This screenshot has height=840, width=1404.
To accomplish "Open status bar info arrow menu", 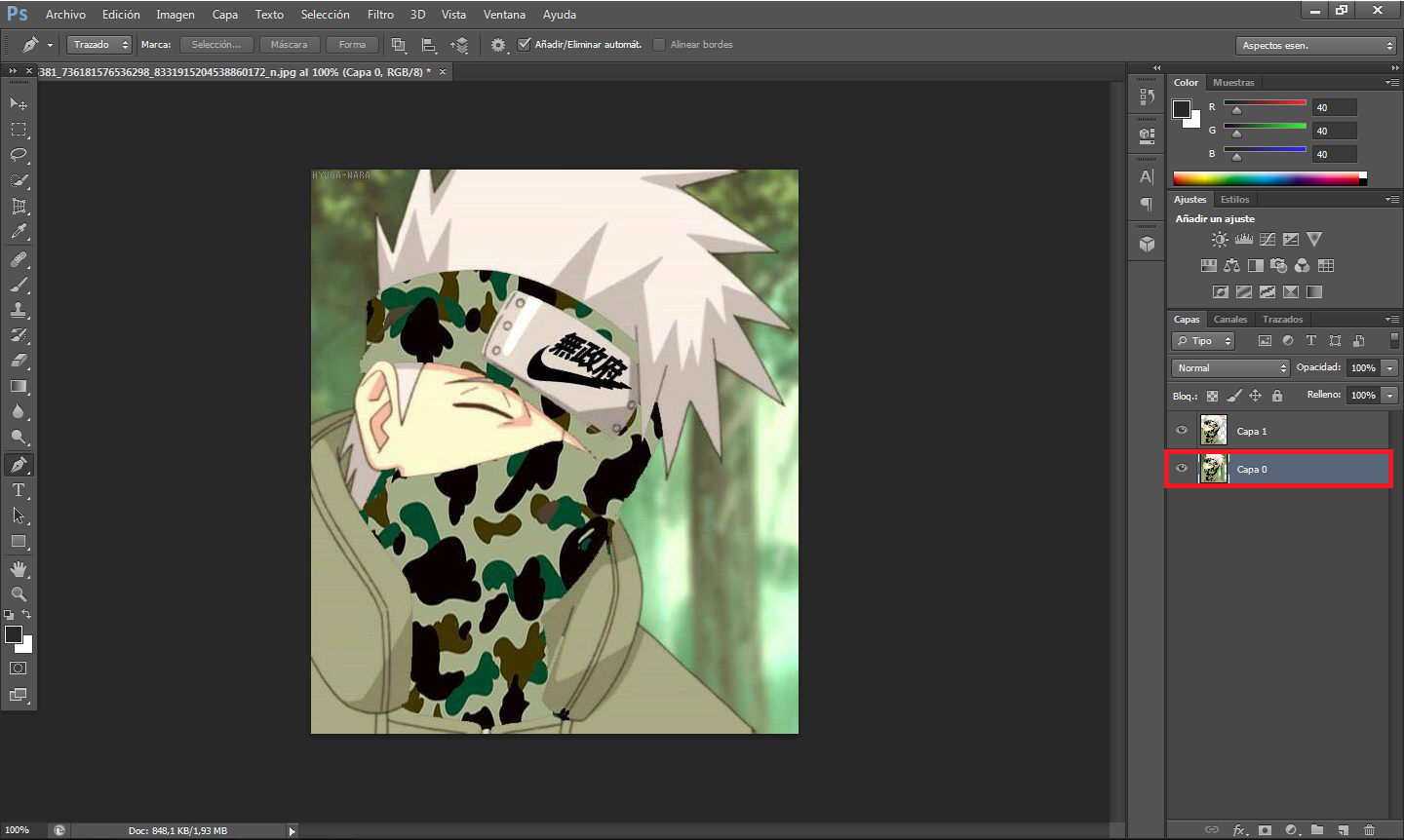I will pos(291,831).
